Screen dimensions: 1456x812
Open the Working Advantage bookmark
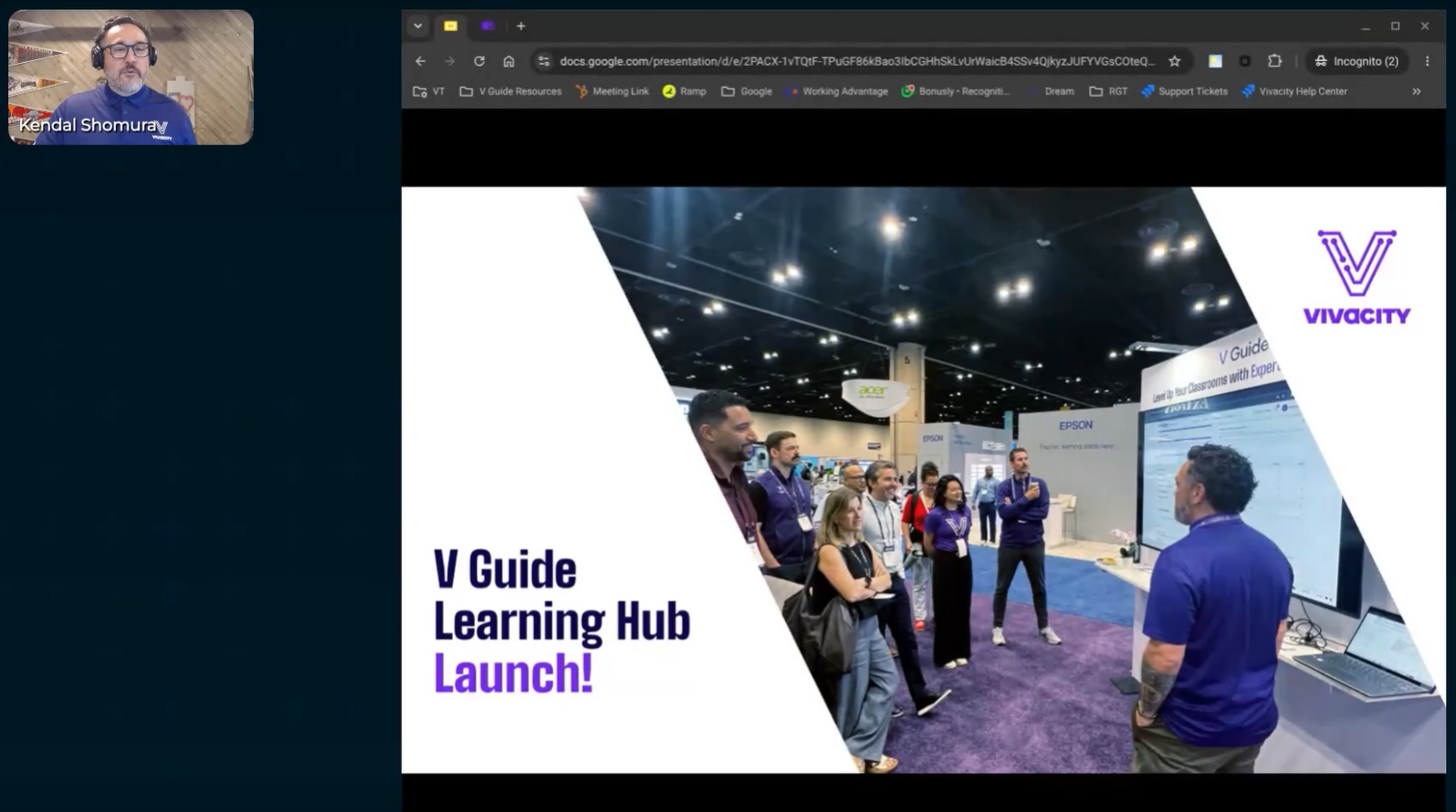coord(836,91)
